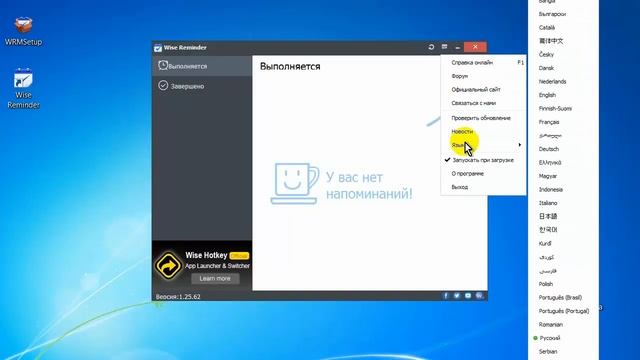Select Polish language
640x360 pixels.
pyautogui.click(x=546, y=284)
